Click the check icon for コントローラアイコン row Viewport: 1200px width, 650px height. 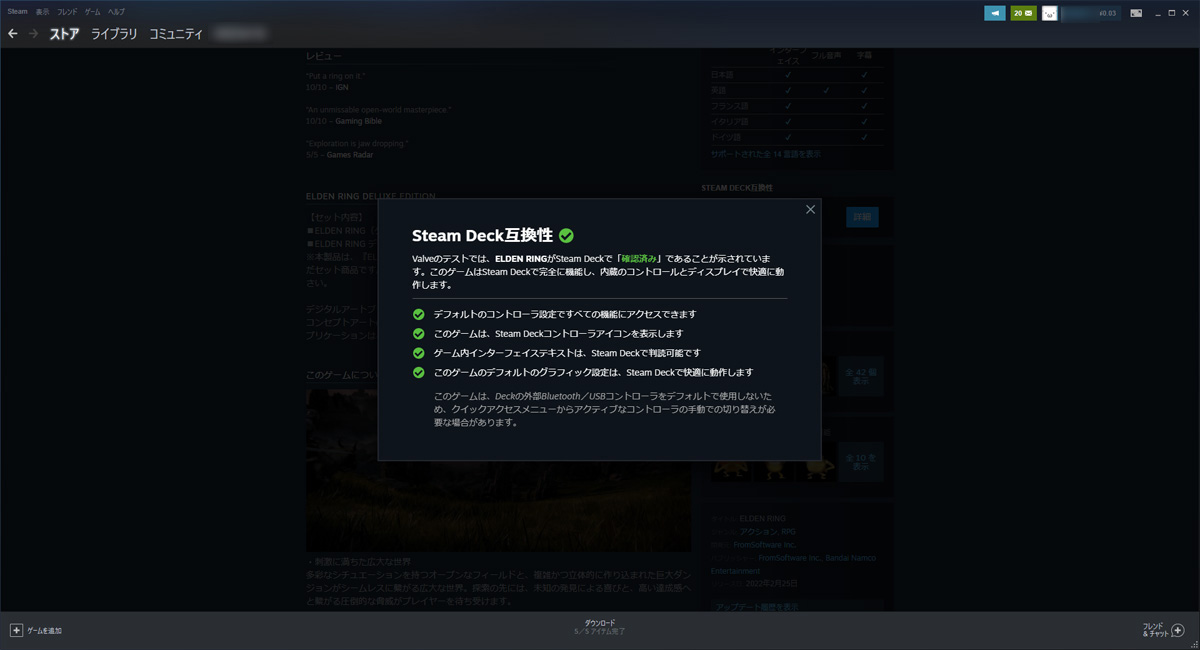tap(419, 333)
